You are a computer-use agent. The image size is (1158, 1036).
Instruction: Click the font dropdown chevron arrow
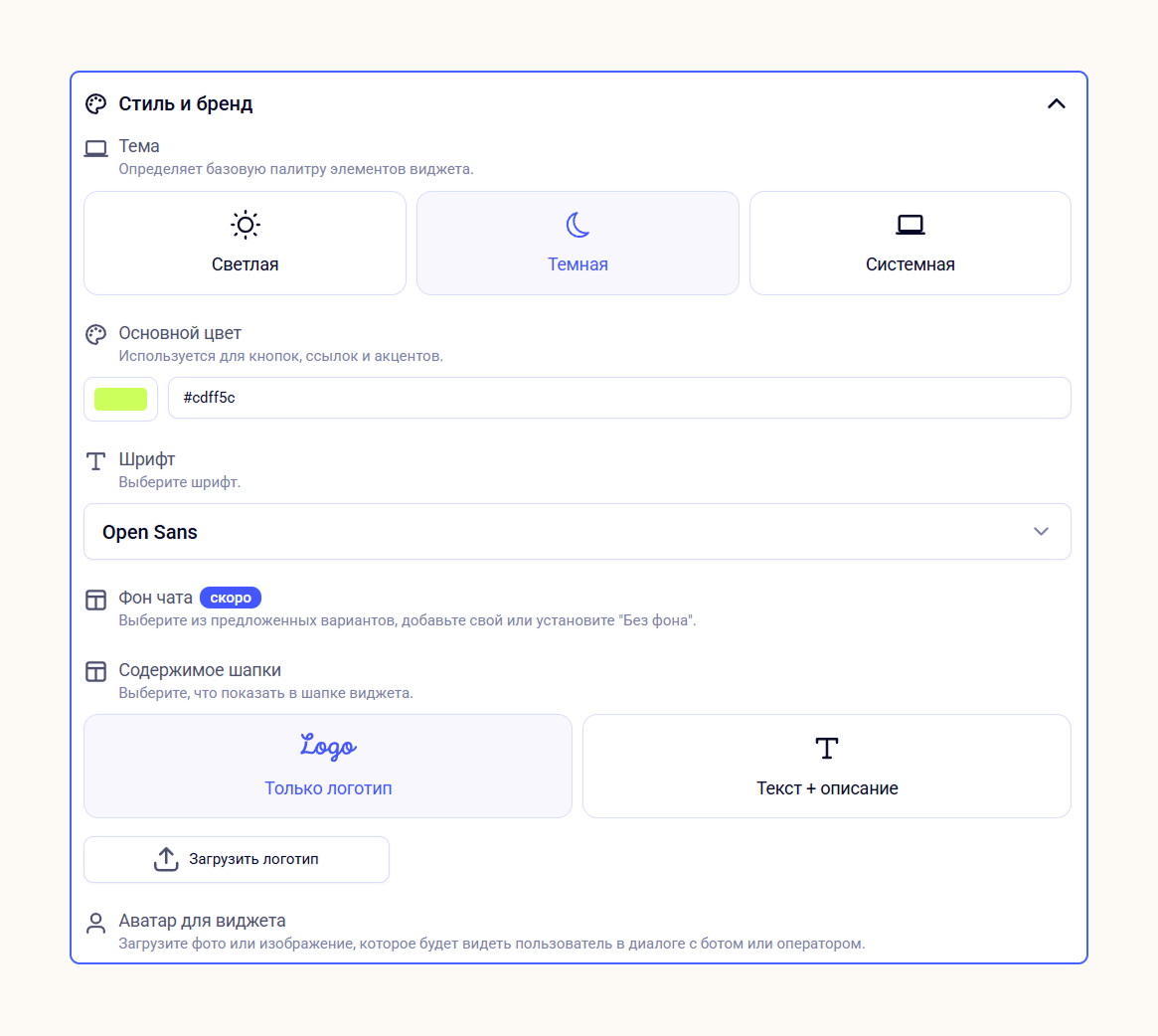[x=1041, y=532]
